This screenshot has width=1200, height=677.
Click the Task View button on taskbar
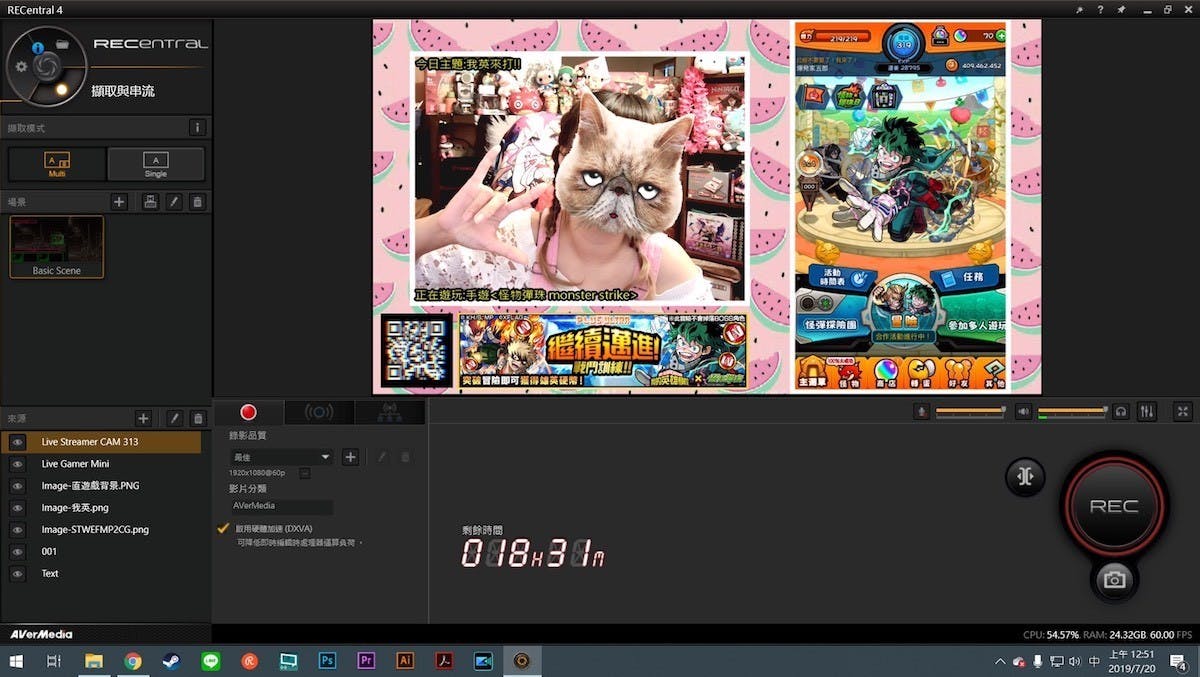pos(54,661)
